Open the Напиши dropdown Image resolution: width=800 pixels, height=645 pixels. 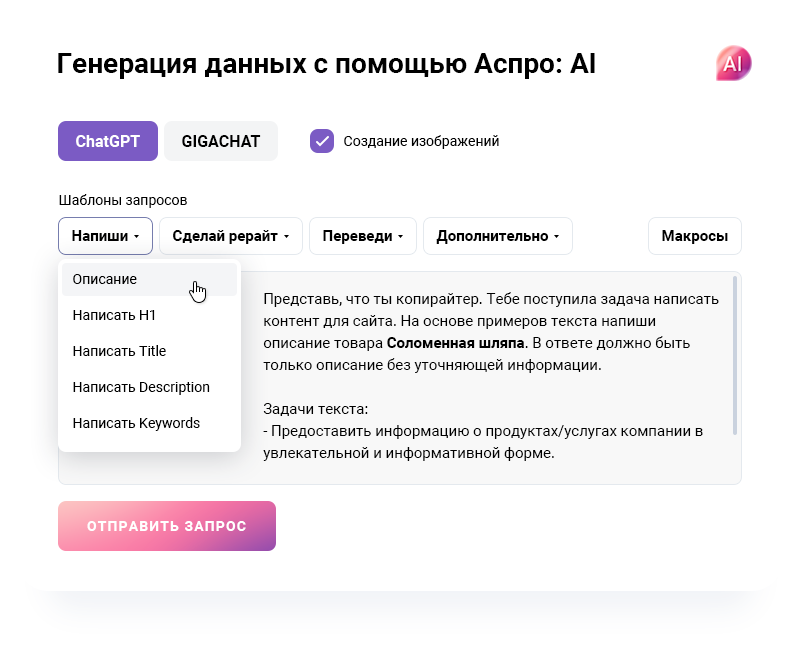[x=103, y=236]
